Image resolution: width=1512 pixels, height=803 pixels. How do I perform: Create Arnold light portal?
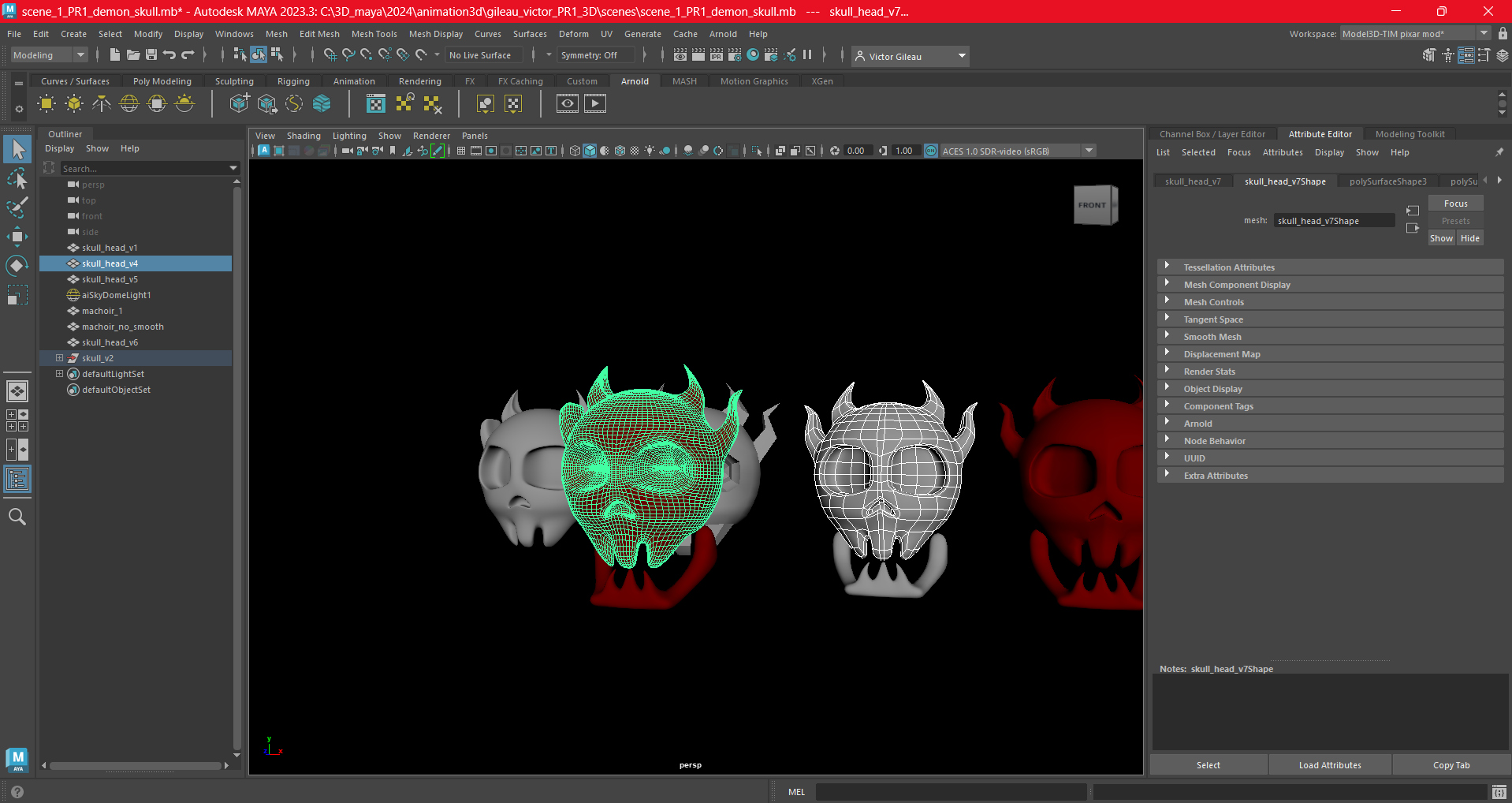point(157,103)
